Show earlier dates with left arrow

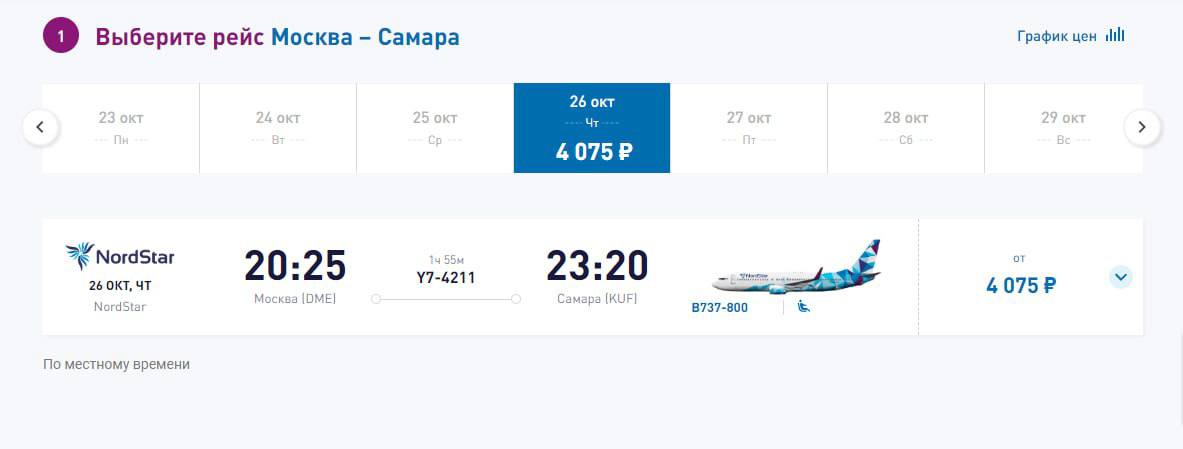(x=41, y=127)
